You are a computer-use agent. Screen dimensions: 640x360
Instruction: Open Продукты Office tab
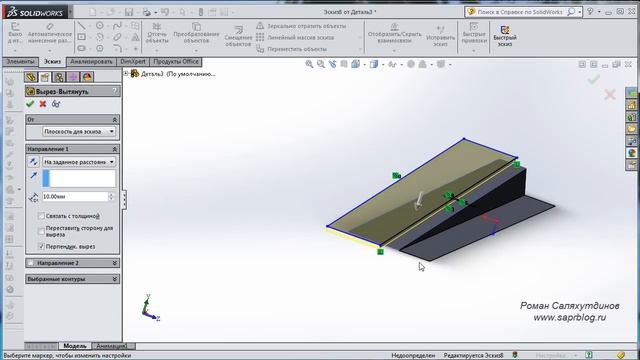[176, 62]
